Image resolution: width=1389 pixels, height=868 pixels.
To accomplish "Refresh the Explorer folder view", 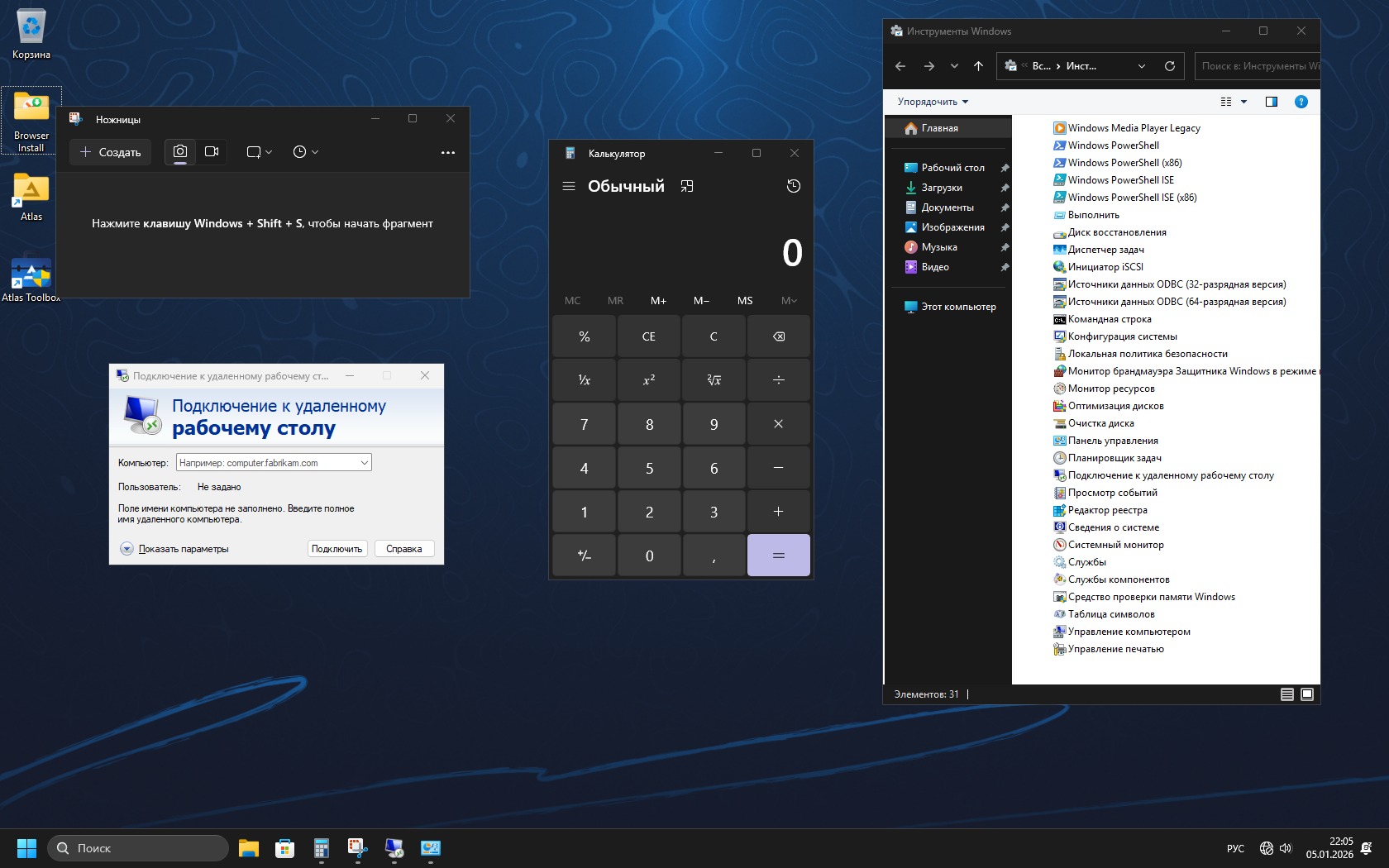I will pos(1169,66).
